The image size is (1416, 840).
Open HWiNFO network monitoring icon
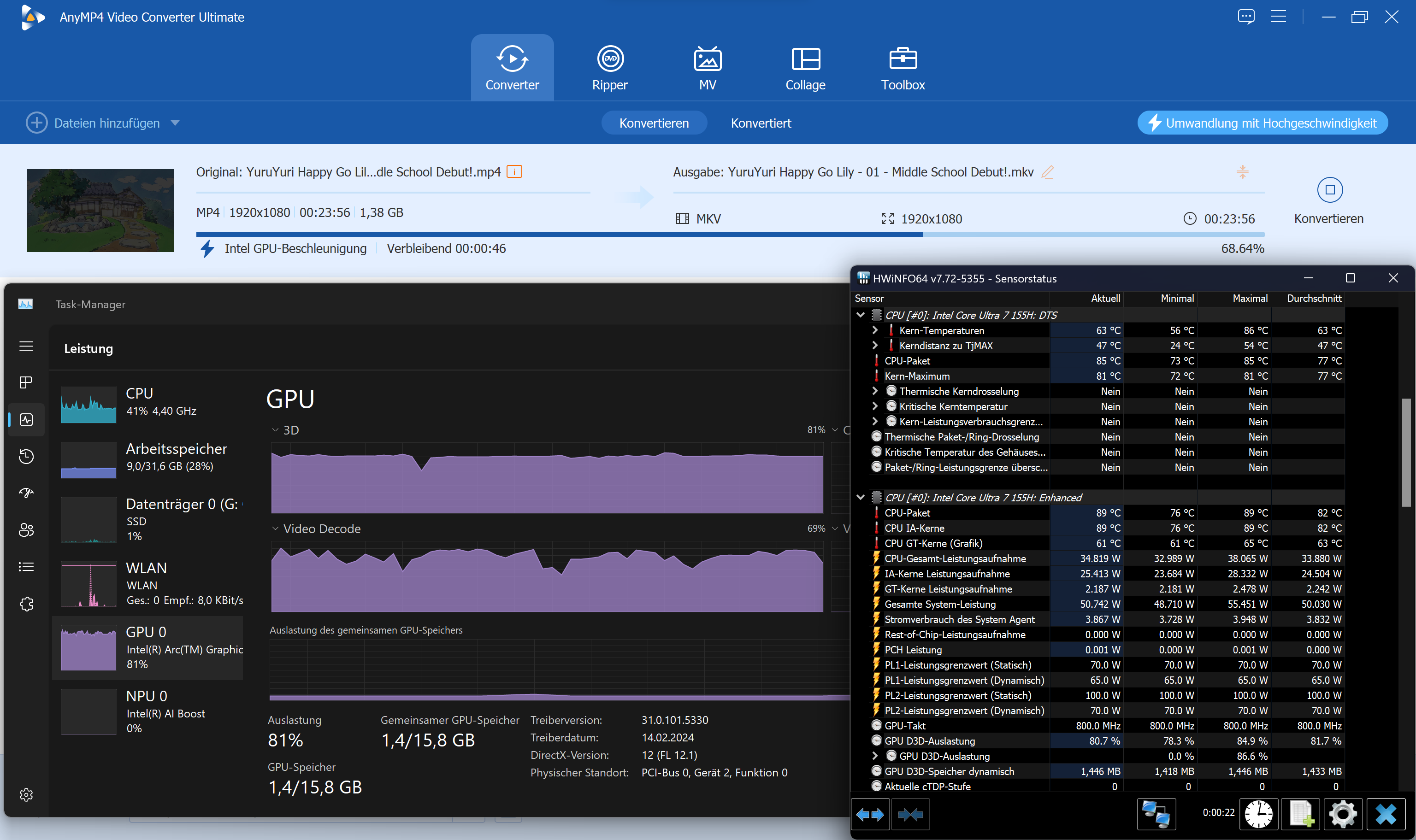[1156, 814]
